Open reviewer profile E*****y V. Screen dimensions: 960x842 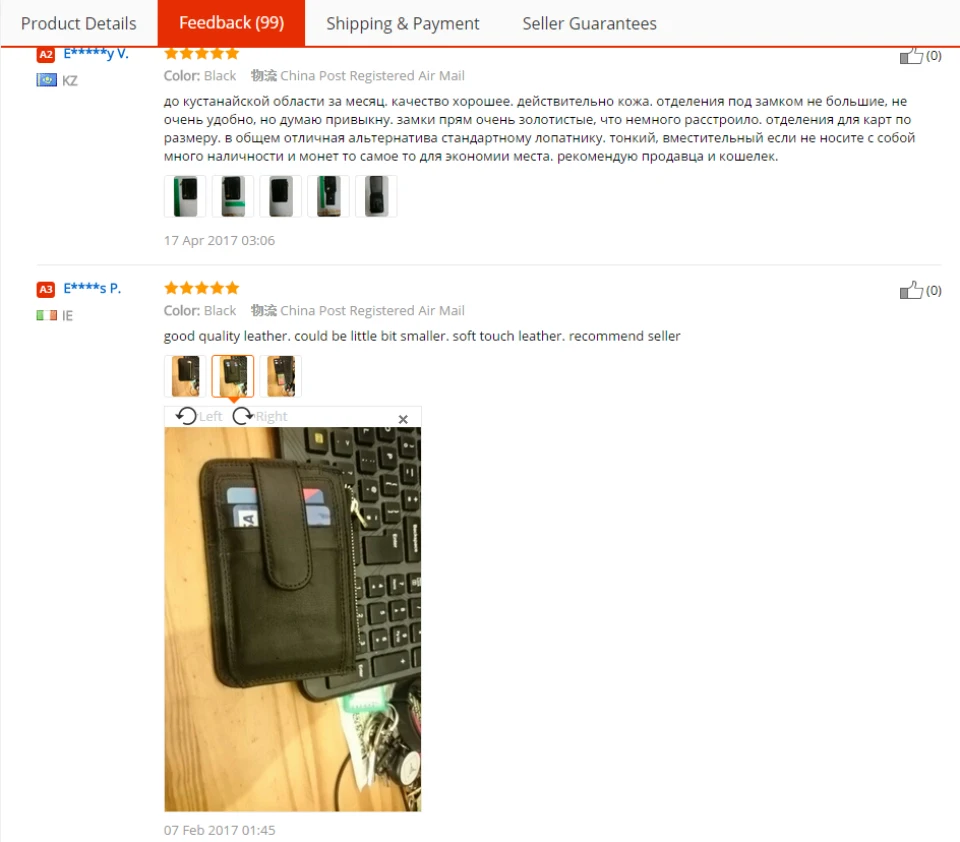96,53
